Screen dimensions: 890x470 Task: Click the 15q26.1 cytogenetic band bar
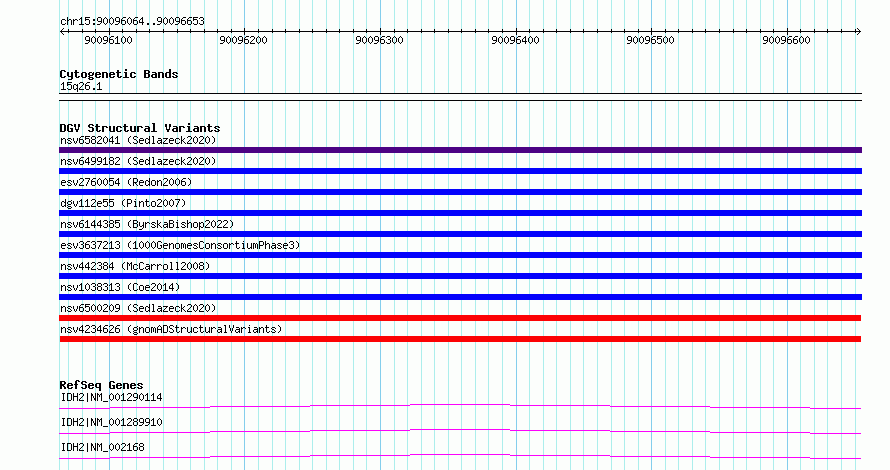(460, 97)
